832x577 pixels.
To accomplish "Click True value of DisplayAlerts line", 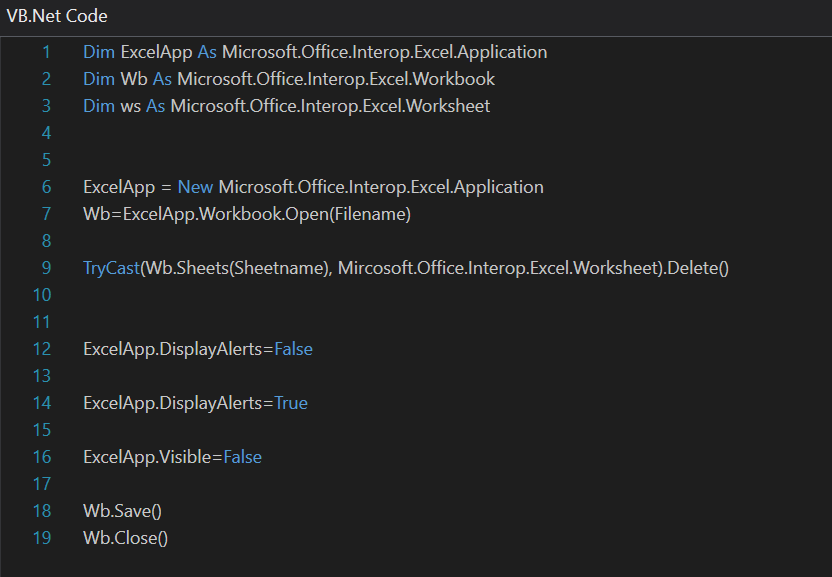I will click(291, 403).
